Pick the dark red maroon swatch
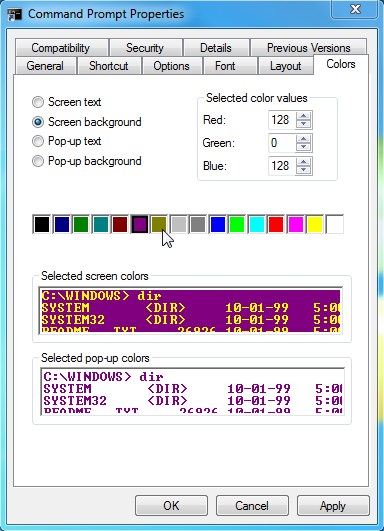The height and width of the screenshot is (531, 384). (x=120, y=224)
